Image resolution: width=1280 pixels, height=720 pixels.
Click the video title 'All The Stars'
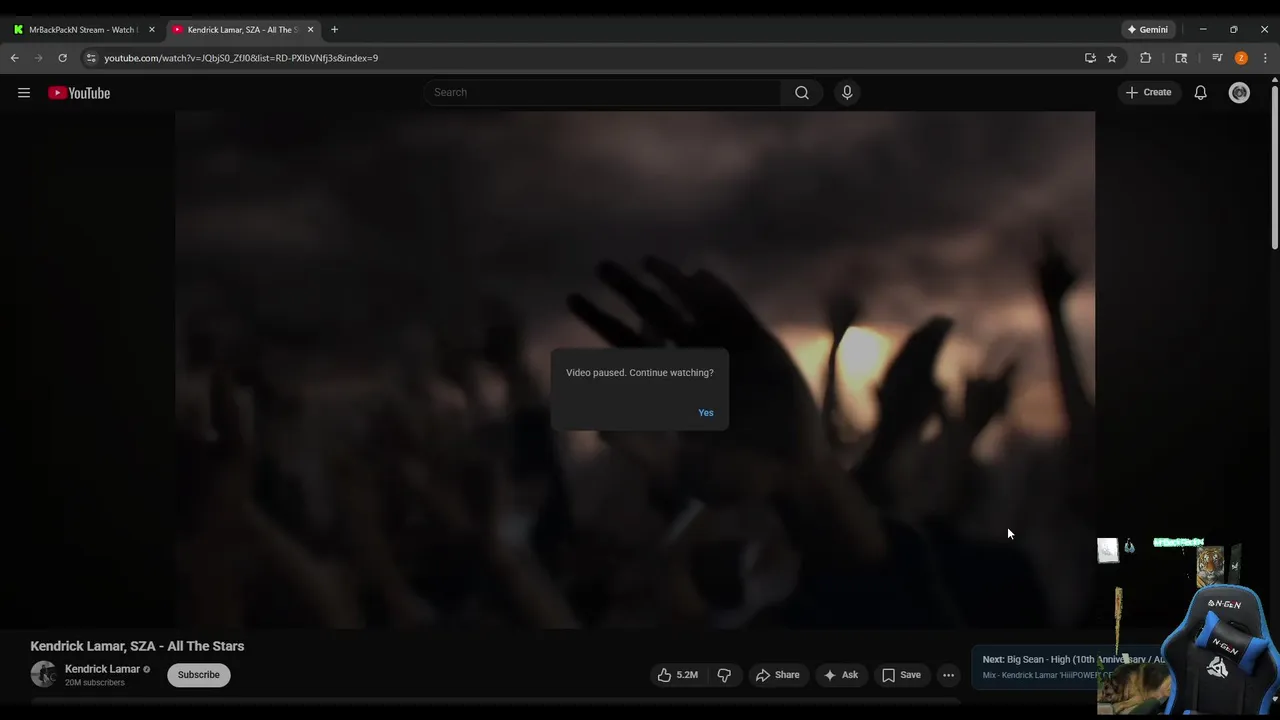point(137,646)
